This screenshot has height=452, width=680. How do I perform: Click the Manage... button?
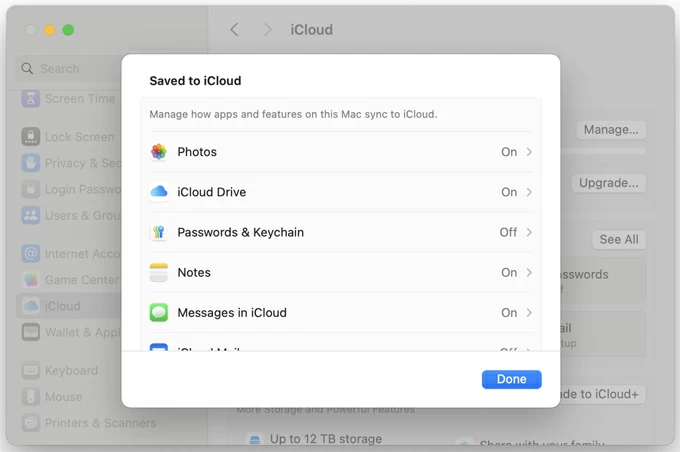pos(610,129)
